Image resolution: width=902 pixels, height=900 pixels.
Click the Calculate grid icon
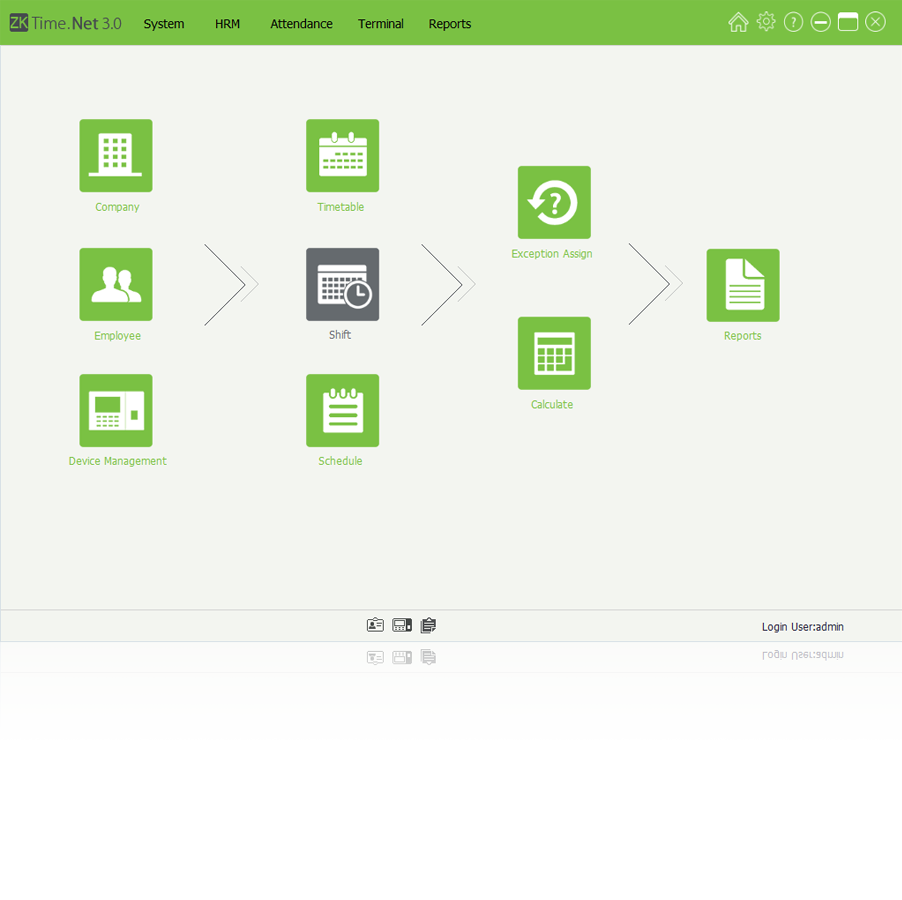click(x=554, y=354)
